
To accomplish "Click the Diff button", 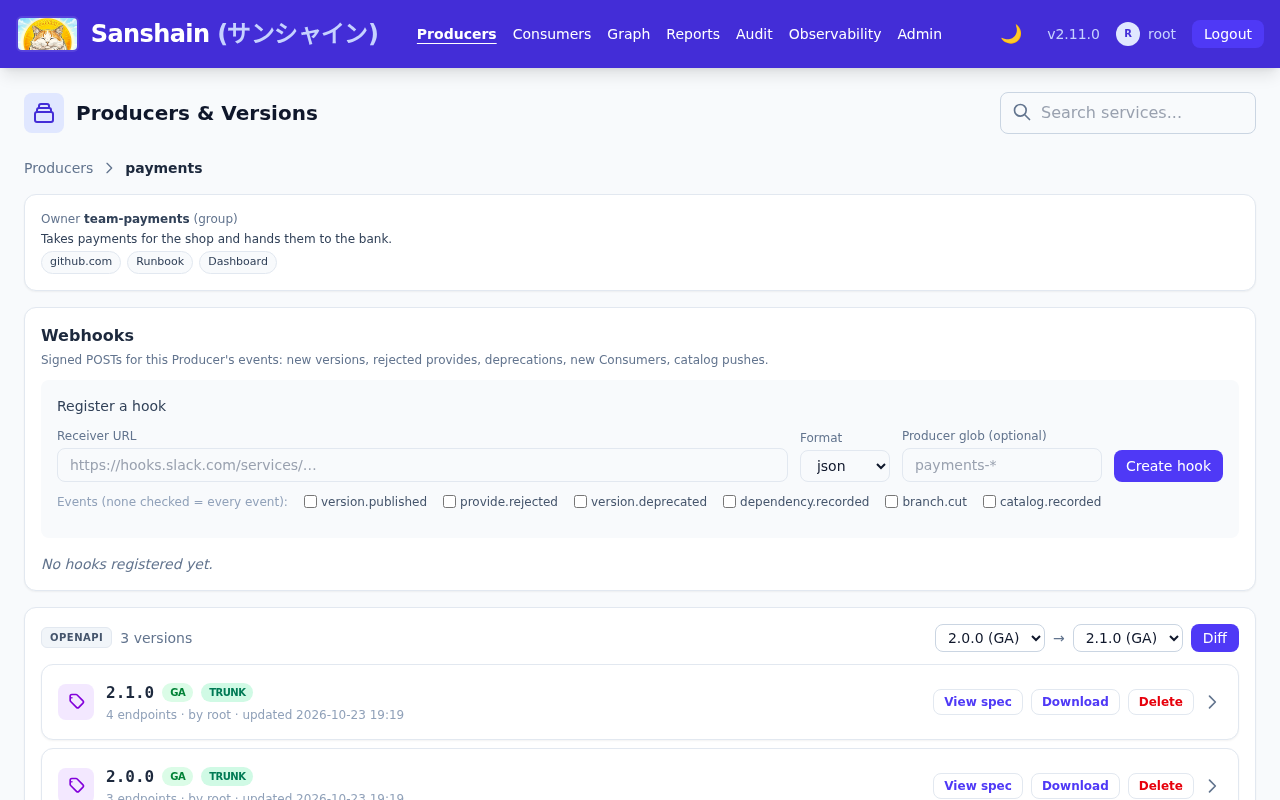I will coord(1215,638).
